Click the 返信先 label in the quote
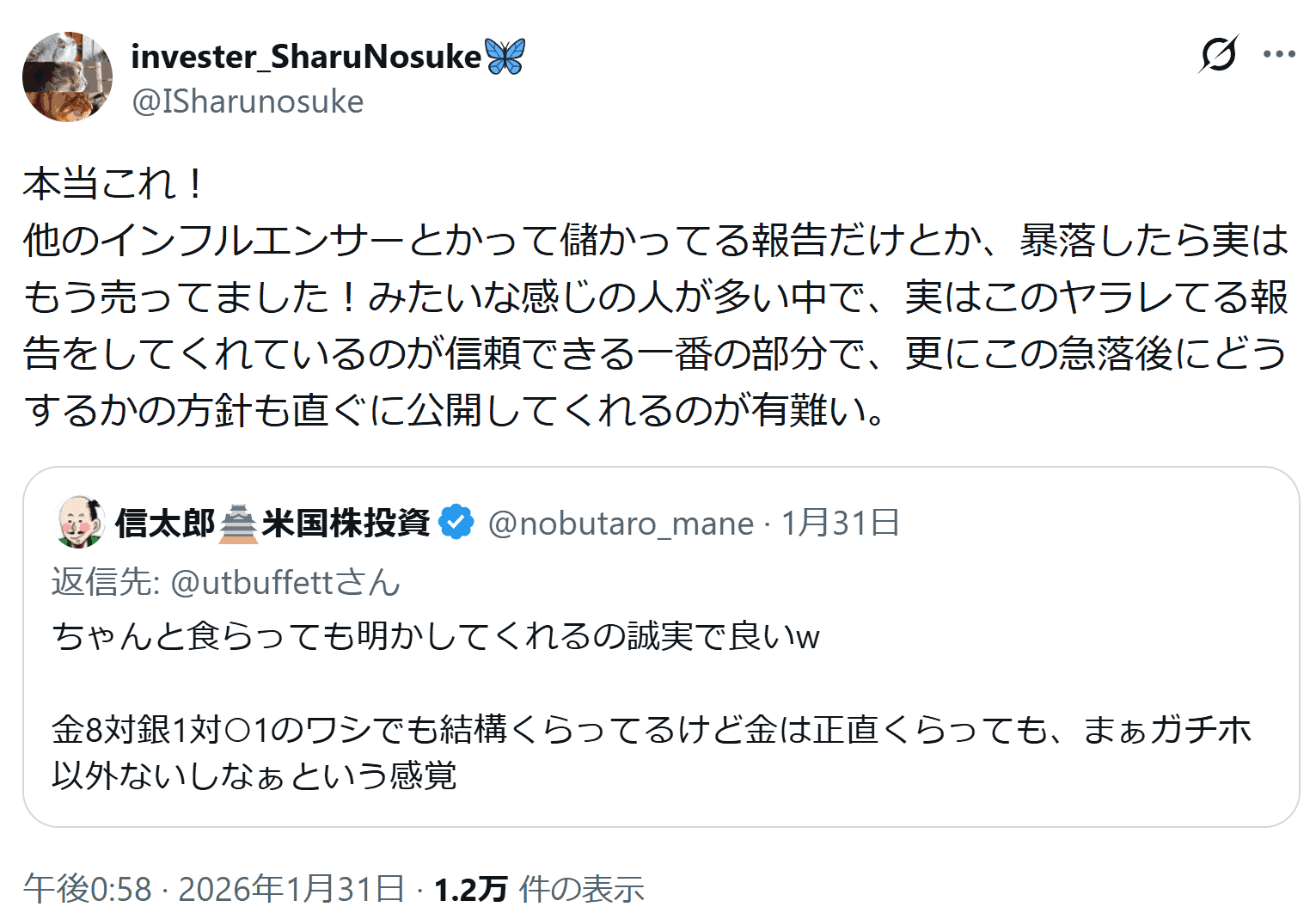Image resolution: width=1316 pixels, height=913 pixels. coord(105,583)
